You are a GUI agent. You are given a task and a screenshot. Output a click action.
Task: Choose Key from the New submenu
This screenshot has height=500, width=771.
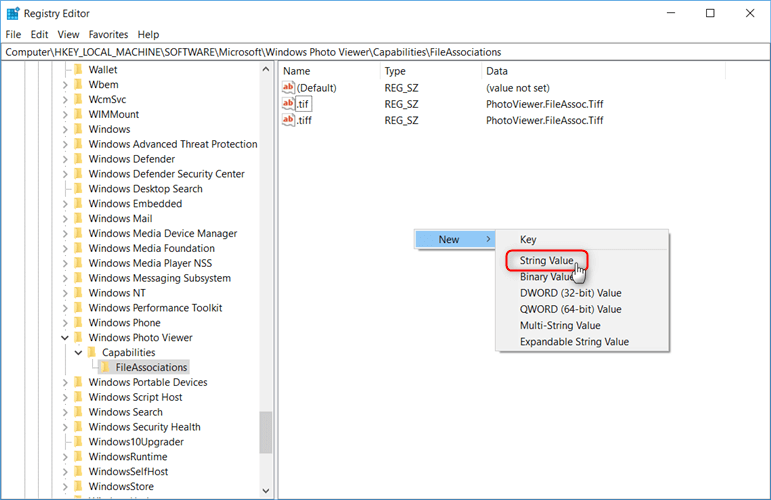click(x=582, y=239)
